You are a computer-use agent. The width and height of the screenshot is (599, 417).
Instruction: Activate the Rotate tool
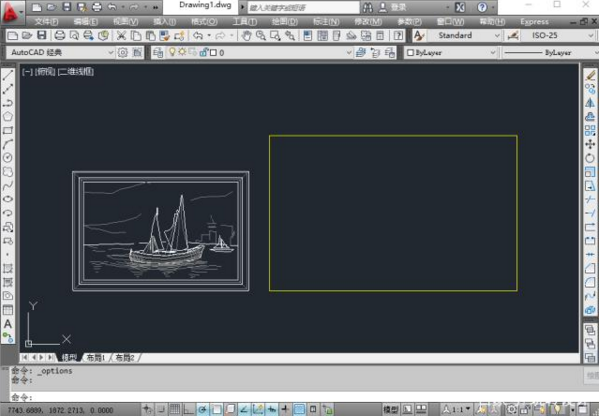(590, 158)
